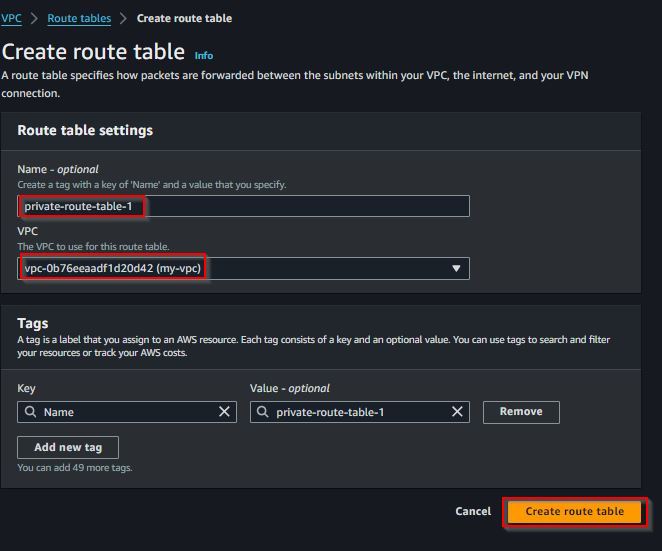The width and height of the screenshot is (662, 551).
Task: Go to VPC breadcrumb link
Action: tap(11, 18)
